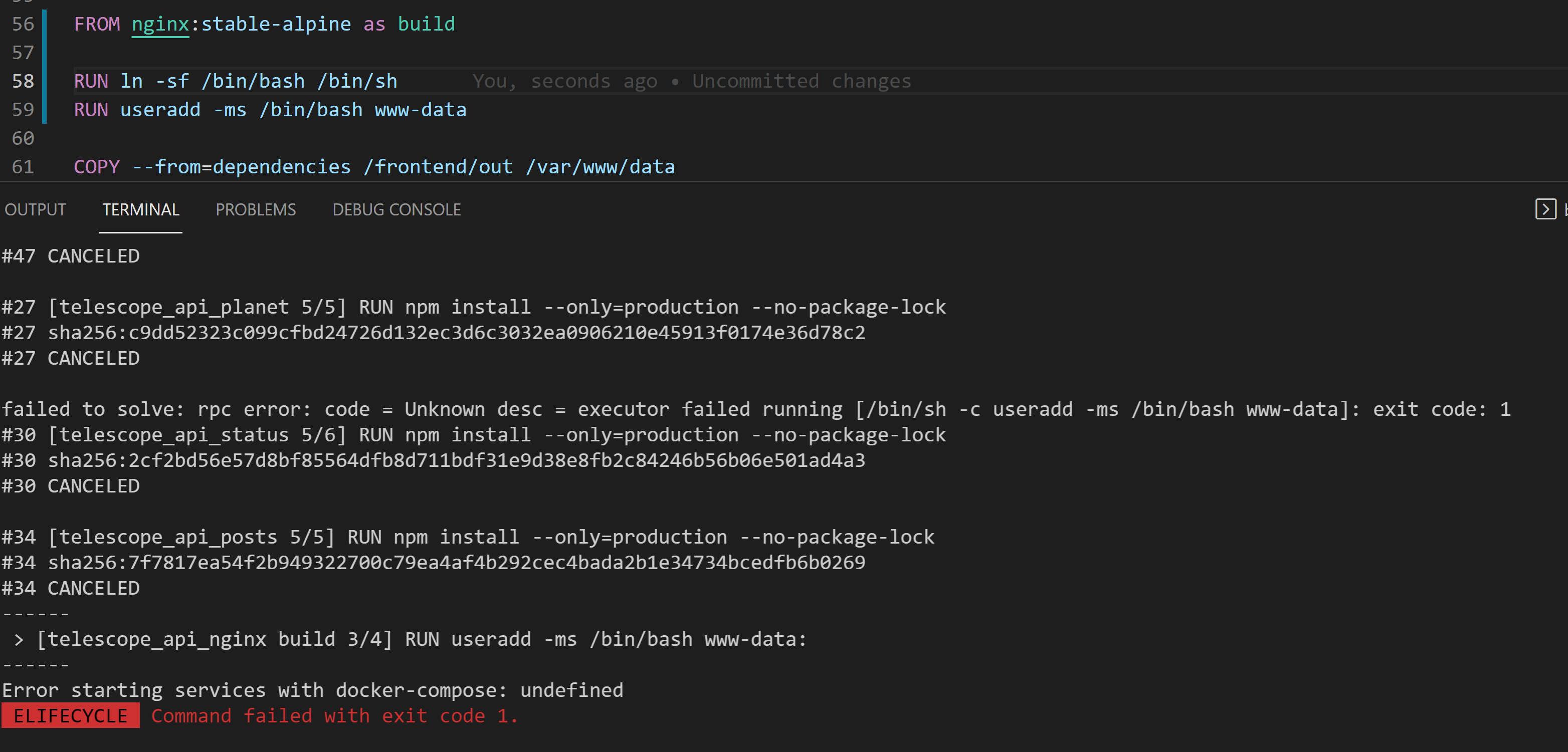Click the 'Error starting services' message
Viewport: 1568px width, 752px height.
[x=312, y=690]
